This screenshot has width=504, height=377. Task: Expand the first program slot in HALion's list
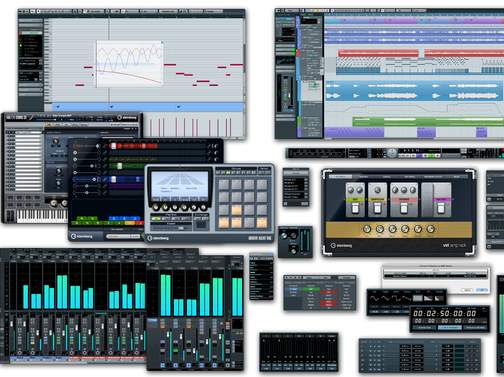(24, 133)
